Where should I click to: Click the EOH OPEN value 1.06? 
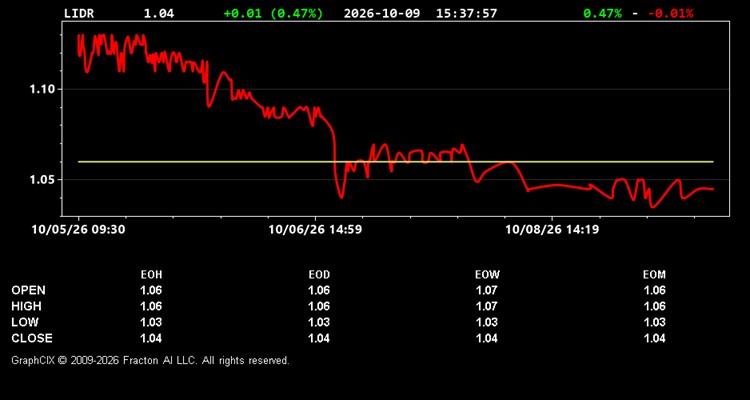151,290
